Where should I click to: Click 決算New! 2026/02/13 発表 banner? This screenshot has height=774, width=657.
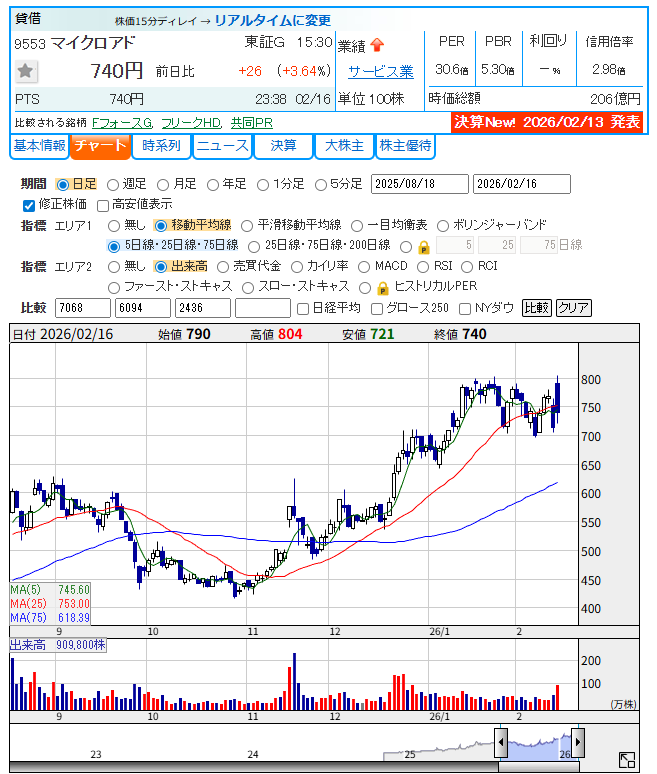click(547, 122)
